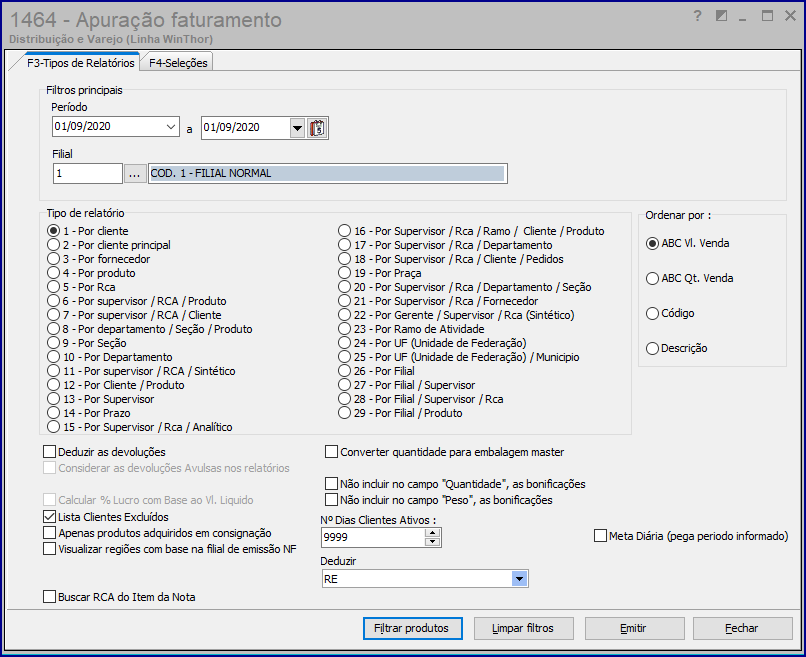Choose 26 - Por Filial report
This screenshot has height=657, width=806.
(376, 371)
